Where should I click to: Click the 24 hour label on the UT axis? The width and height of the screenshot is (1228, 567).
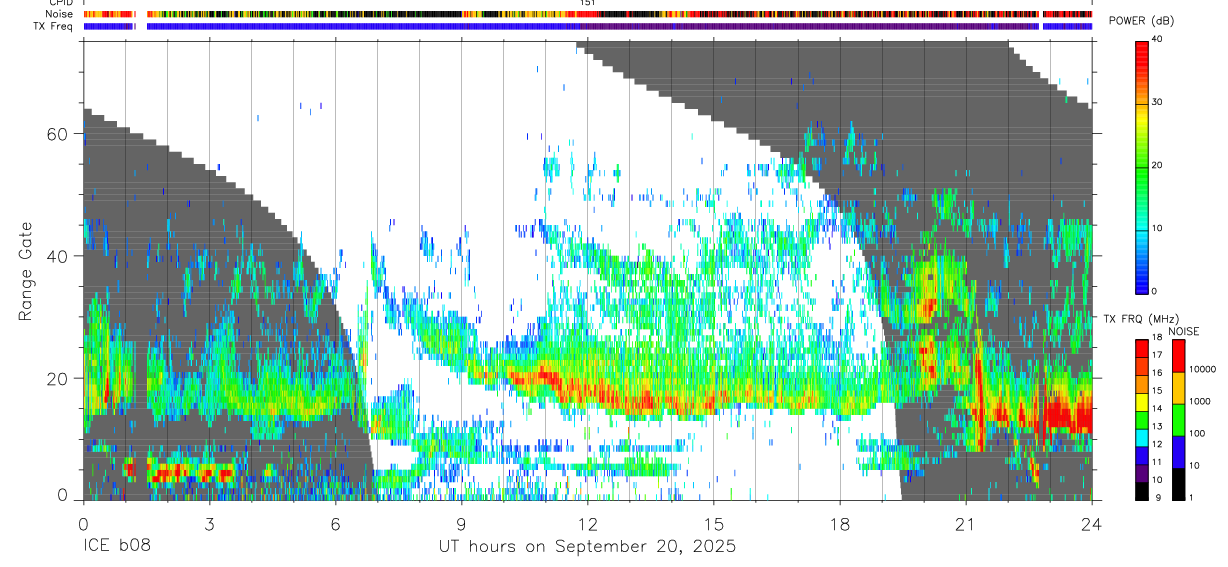[x=1092, y=522]
